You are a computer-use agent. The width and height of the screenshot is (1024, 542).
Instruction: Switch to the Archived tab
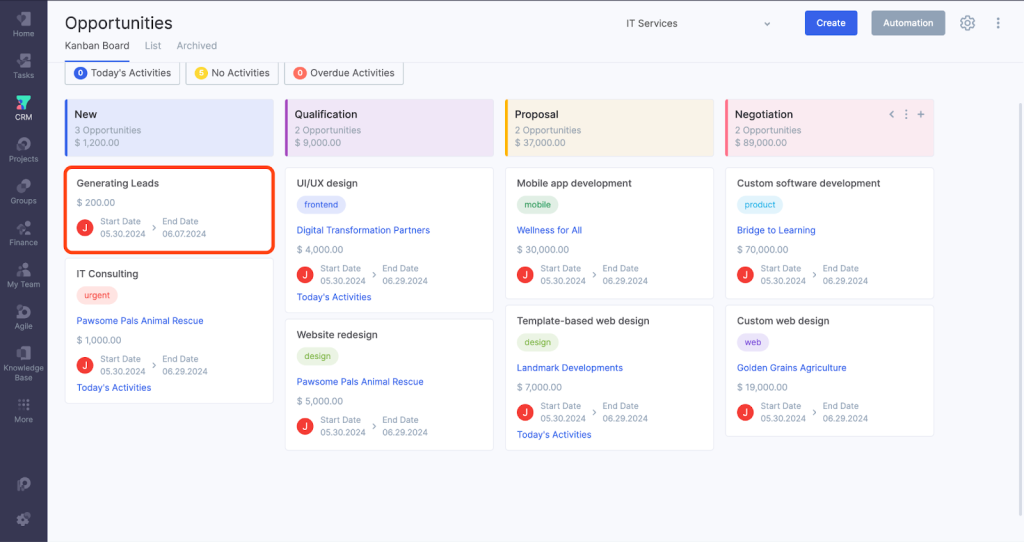pos(197,46)
